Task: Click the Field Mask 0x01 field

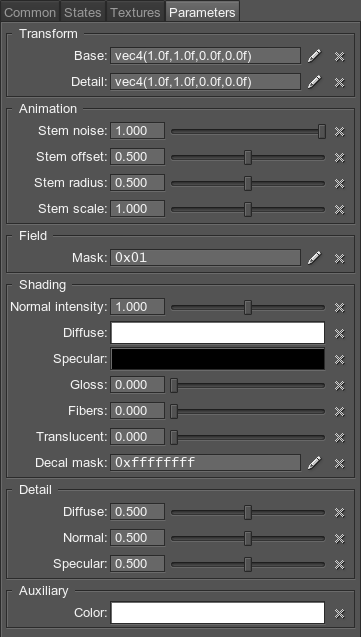Action: coord(205,258)
